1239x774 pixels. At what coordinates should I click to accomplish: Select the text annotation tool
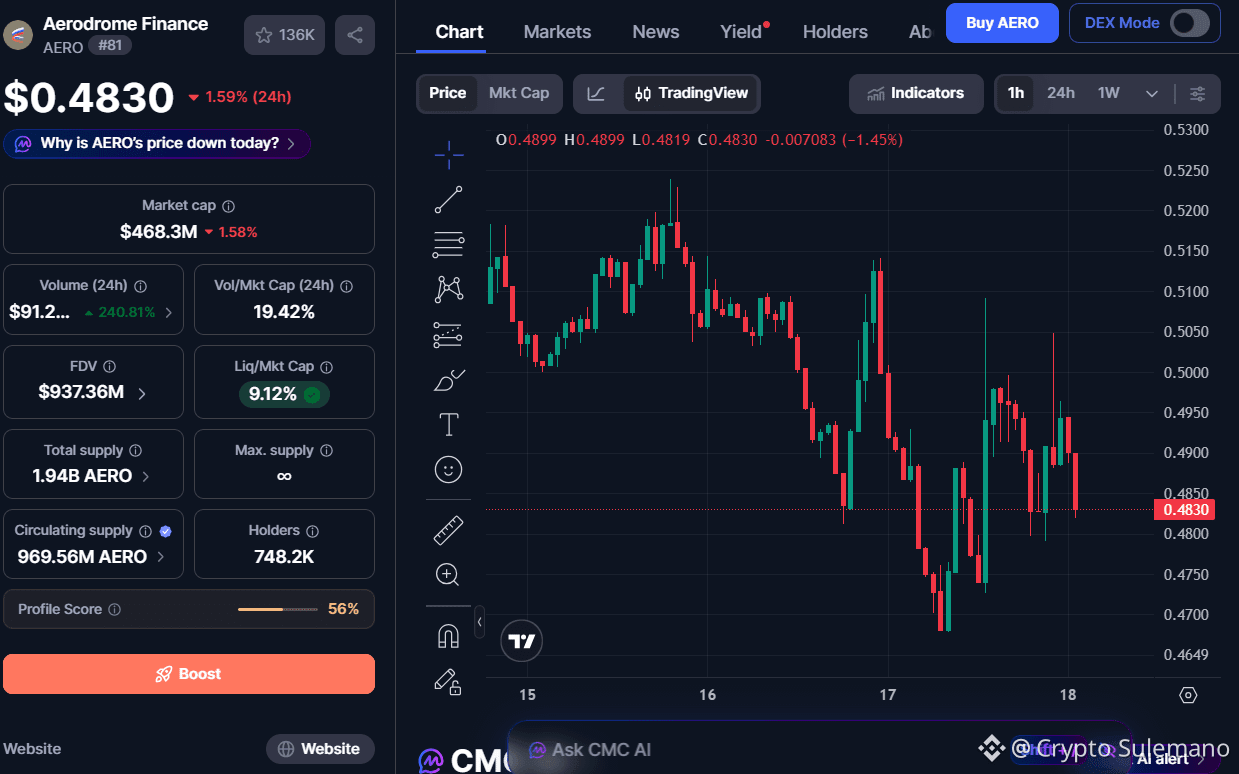(x=449, y=425)
